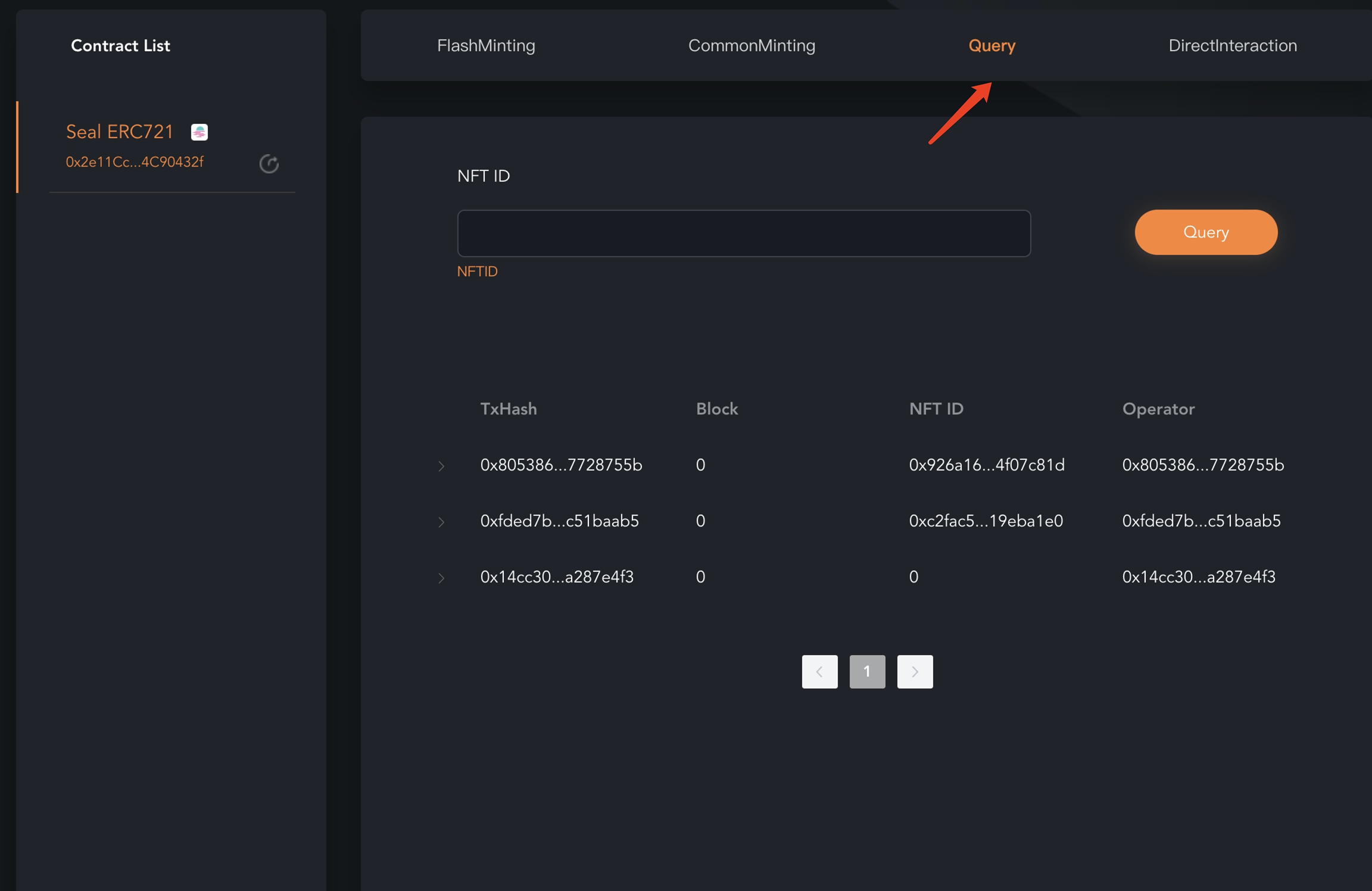Open the DirectInteraction tab
This screenshot has height=891, width=1372.
click(1232, 46)
